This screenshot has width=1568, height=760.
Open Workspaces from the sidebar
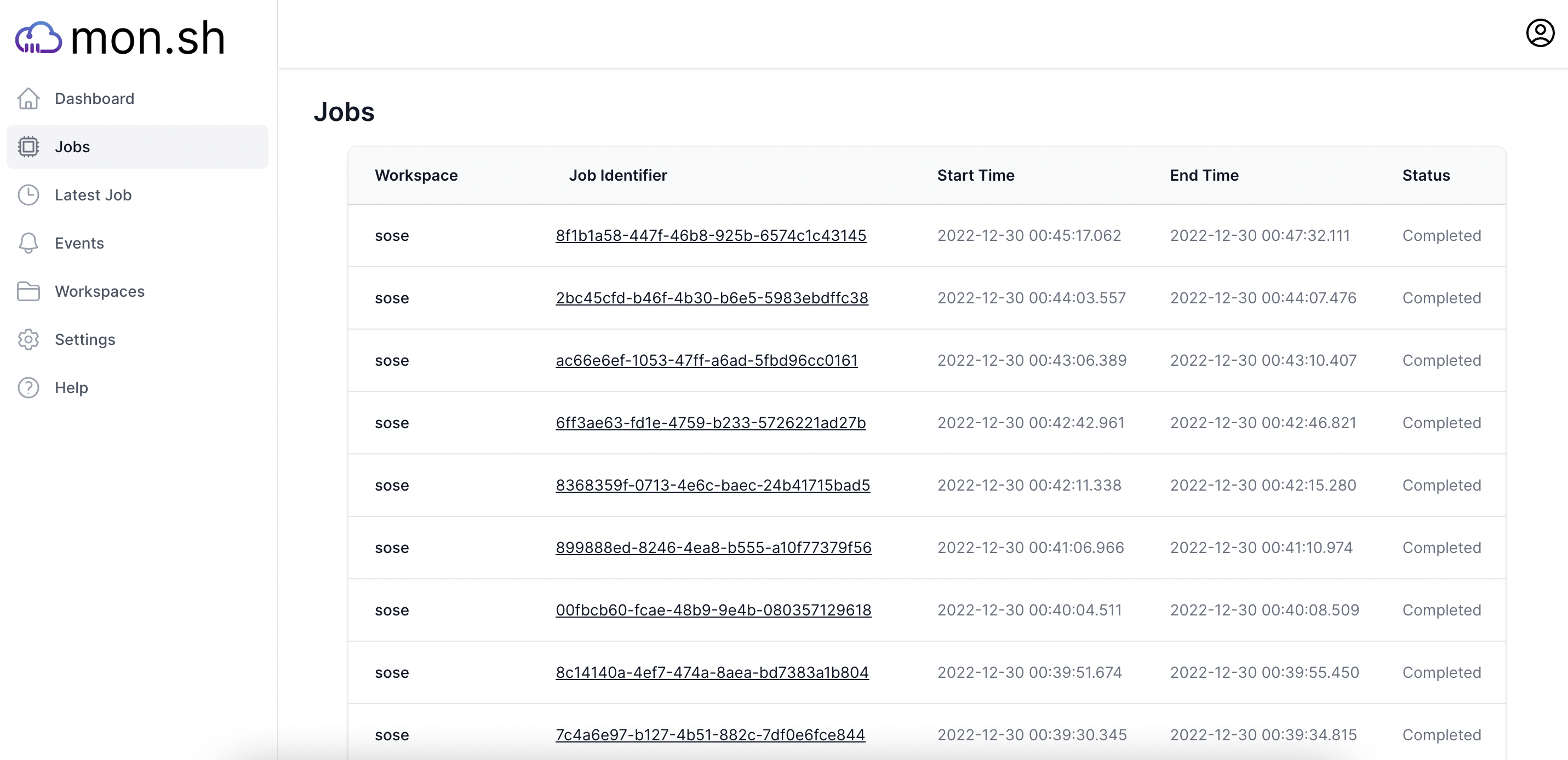137,291
